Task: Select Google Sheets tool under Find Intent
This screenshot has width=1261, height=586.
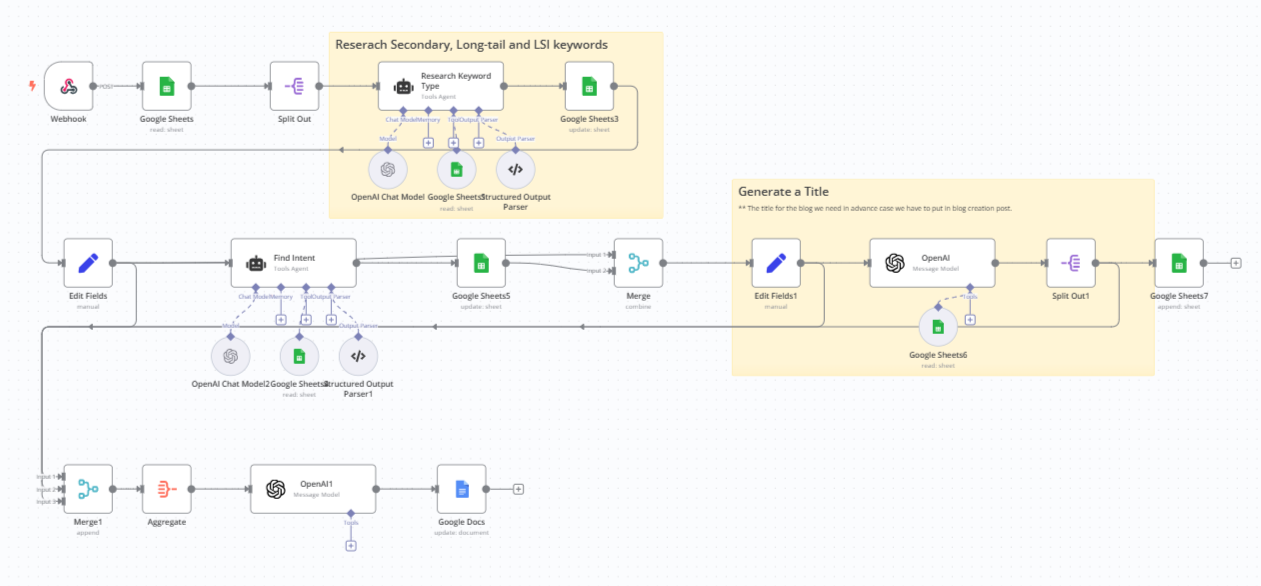Action: point(299,356)
